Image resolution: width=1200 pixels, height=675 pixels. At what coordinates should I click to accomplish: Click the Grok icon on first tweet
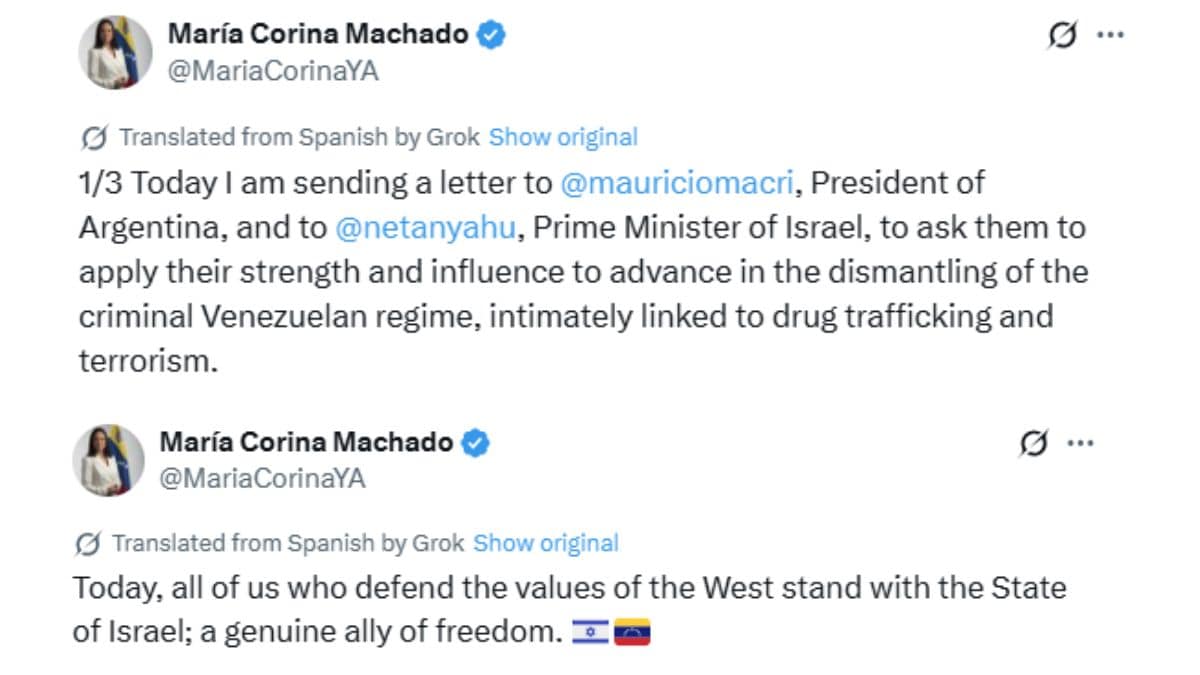coord(1062,35)
